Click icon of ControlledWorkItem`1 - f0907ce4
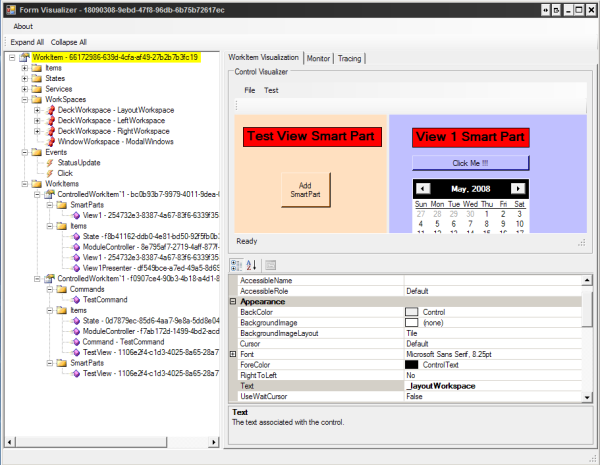Screen dimensions: 600x465 [49, 279]
